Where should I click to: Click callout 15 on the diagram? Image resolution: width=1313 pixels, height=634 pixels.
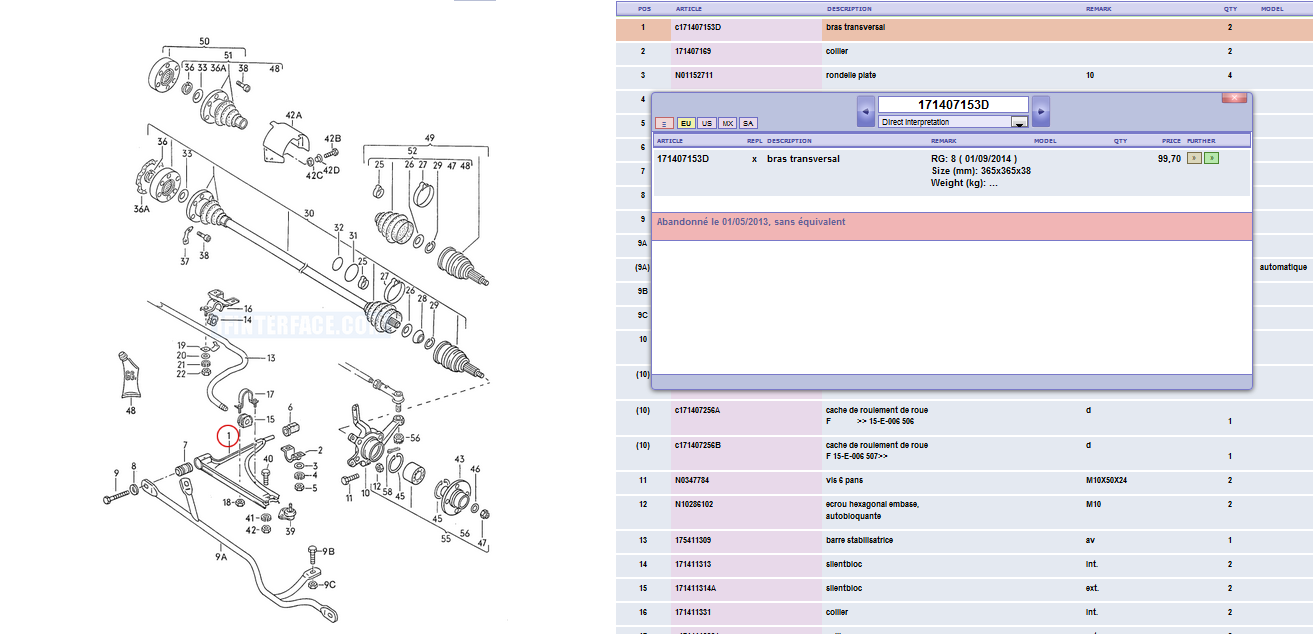(x=271, y=418)
